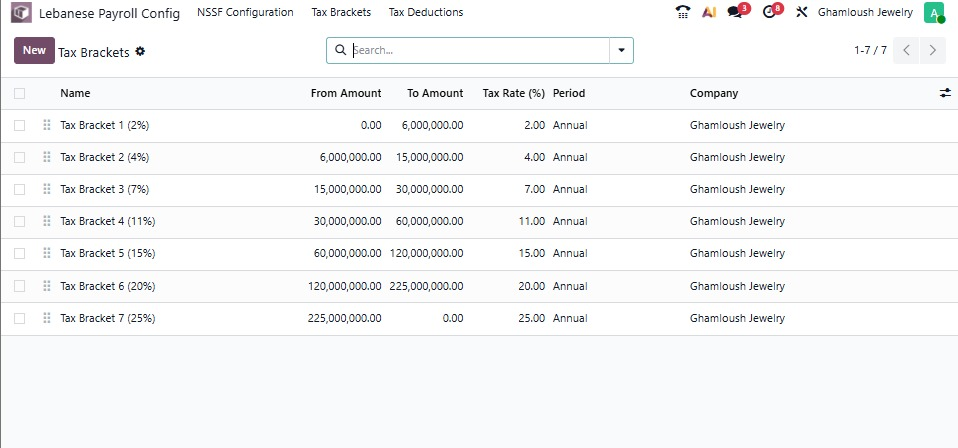Screen dimensions: 958x448
Task: Click the drag handle of Tax Bracket 3 (7%)
Action: (46, 189)
